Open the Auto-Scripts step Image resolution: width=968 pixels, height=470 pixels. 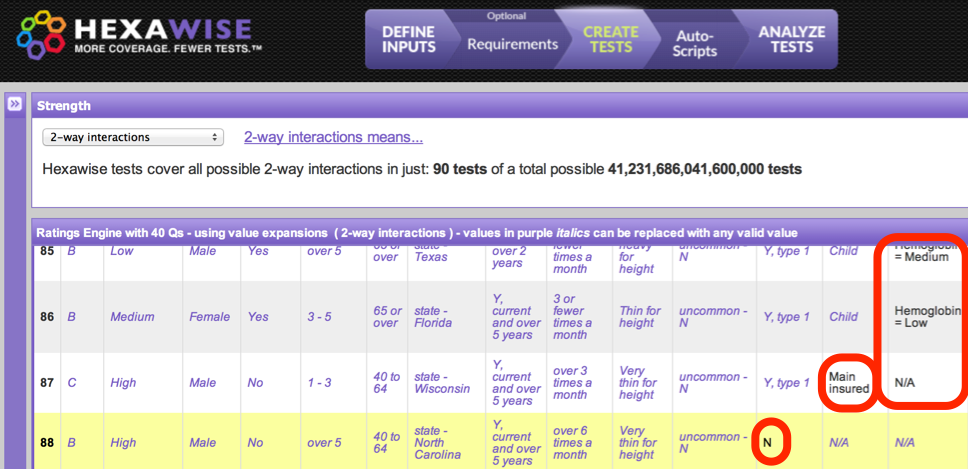(695, 43)
